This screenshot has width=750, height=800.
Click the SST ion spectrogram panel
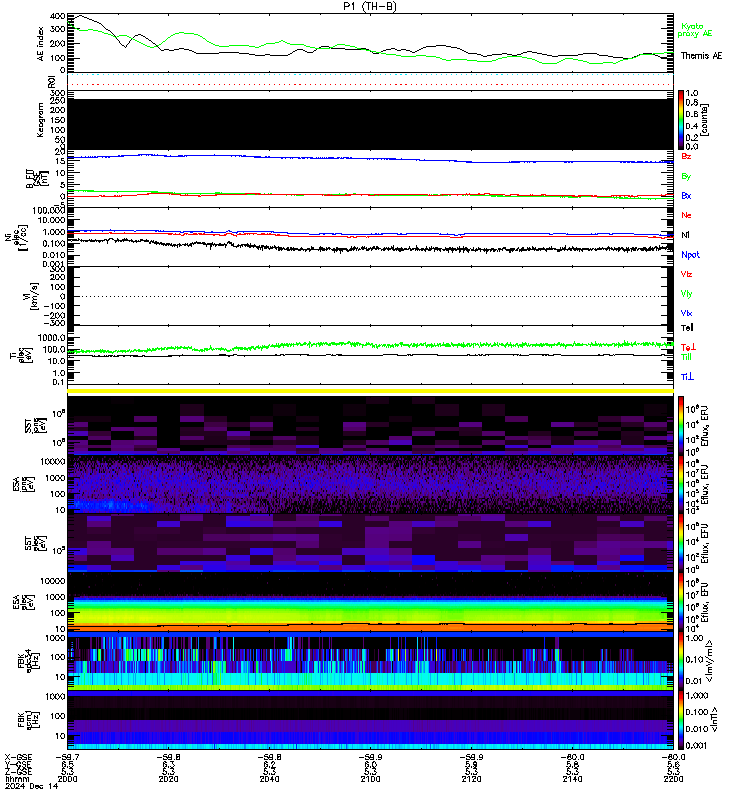click(x=370, y=425)
